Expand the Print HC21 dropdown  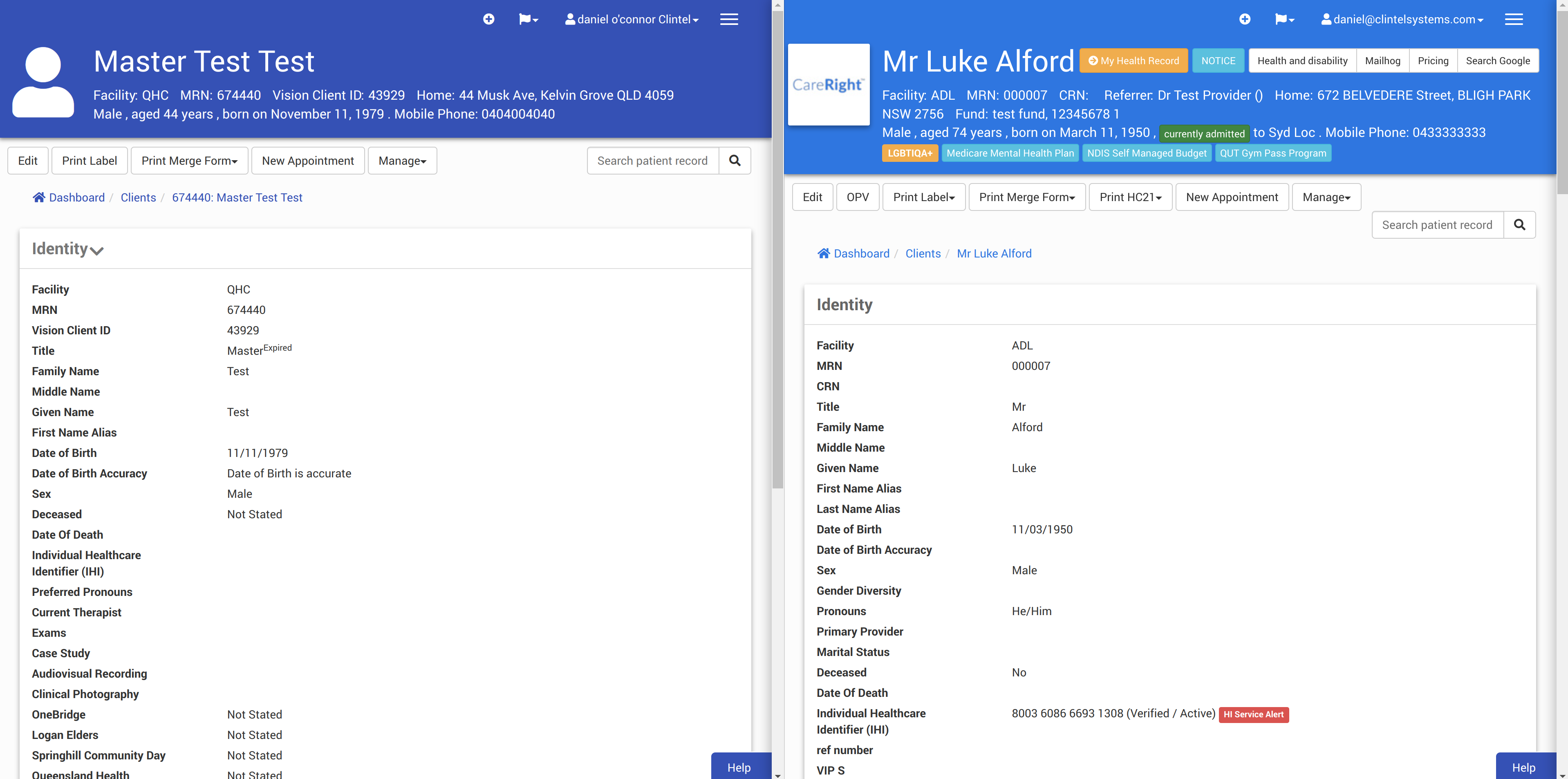click(x=1130, y=197)
